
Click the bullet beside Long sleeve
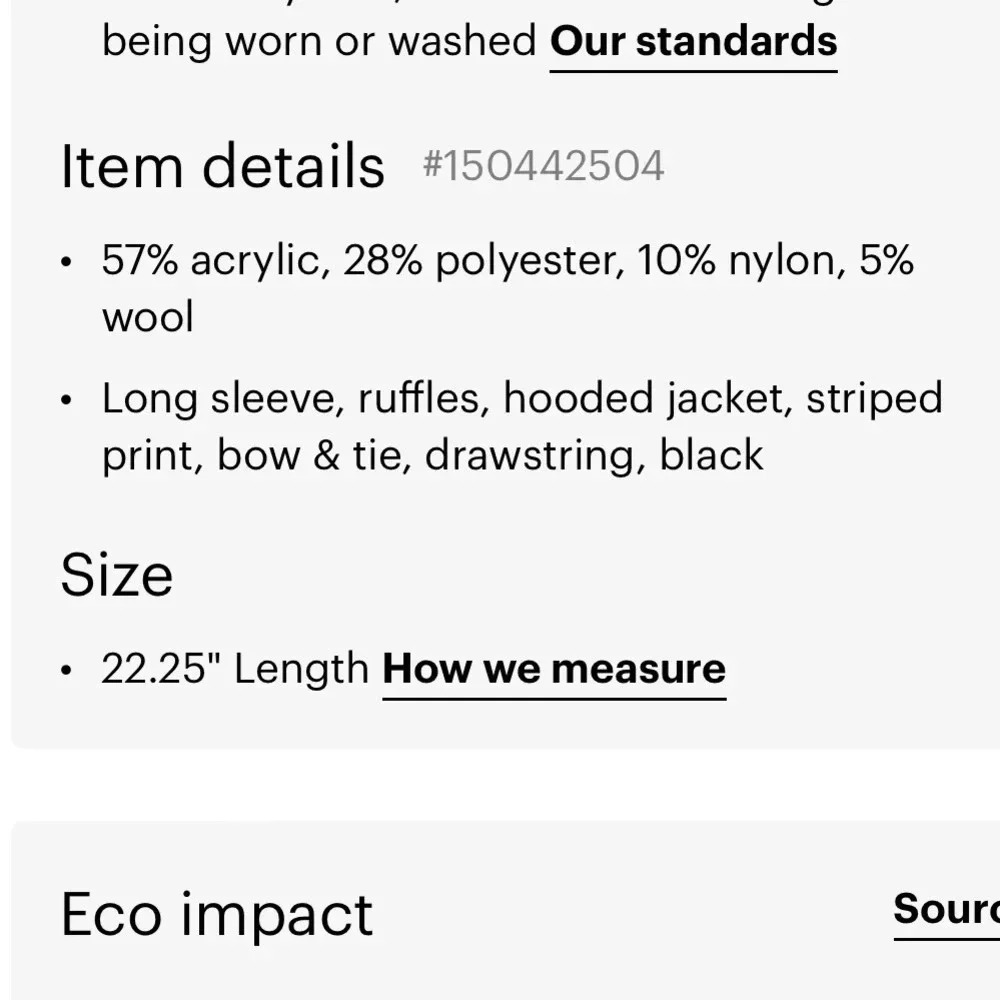(x=66, y=400)
